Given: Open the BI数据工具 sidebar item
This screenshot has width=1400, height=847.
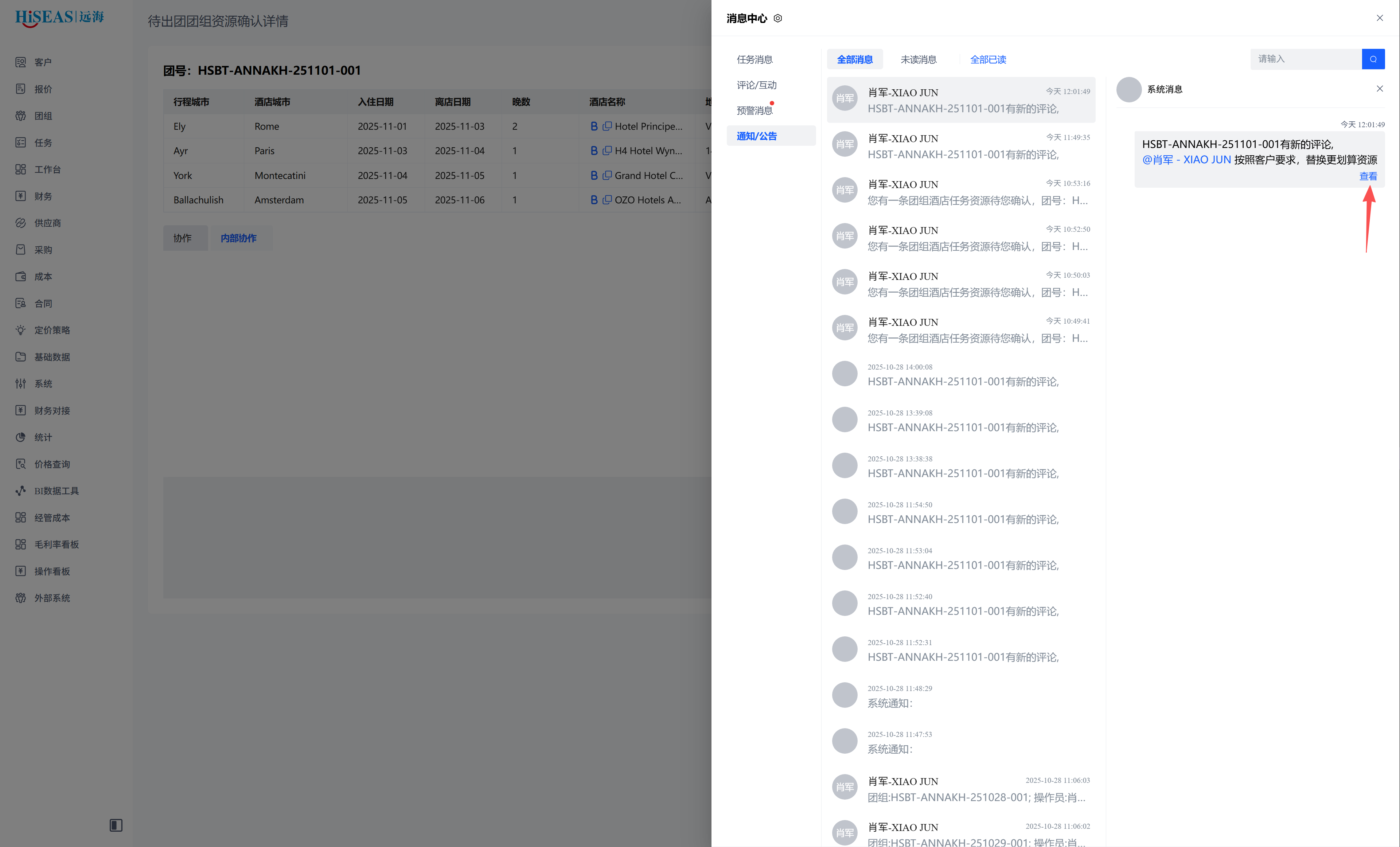Looking at the screenshot, I should (x=56, y=491).
